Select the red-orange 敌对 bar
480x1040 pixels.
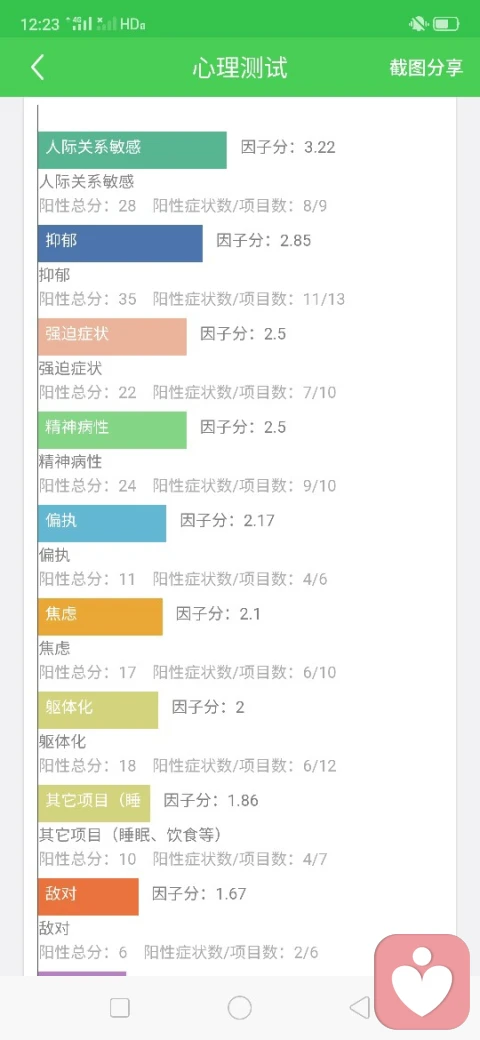click(x=88, y=897)
